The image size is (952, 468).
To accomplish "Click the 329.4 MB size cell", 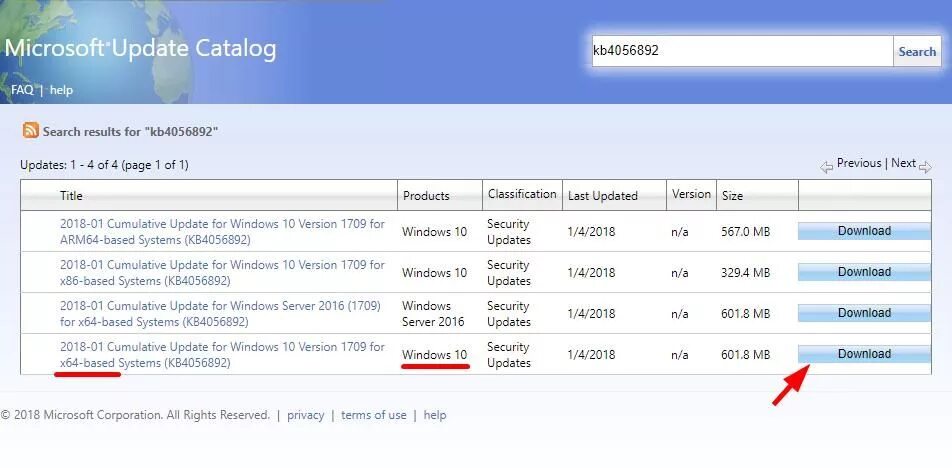I will click(746, 273).
